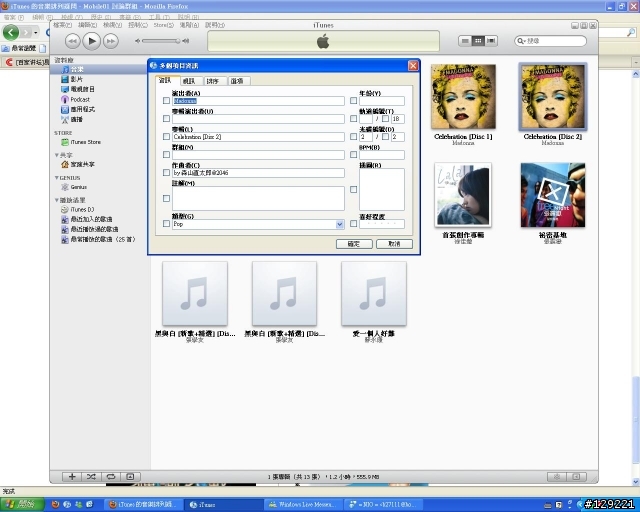Screen dimensions: 640x512
Task: Tick the Grouping (N) checkbox
Action: pos(166,155)
